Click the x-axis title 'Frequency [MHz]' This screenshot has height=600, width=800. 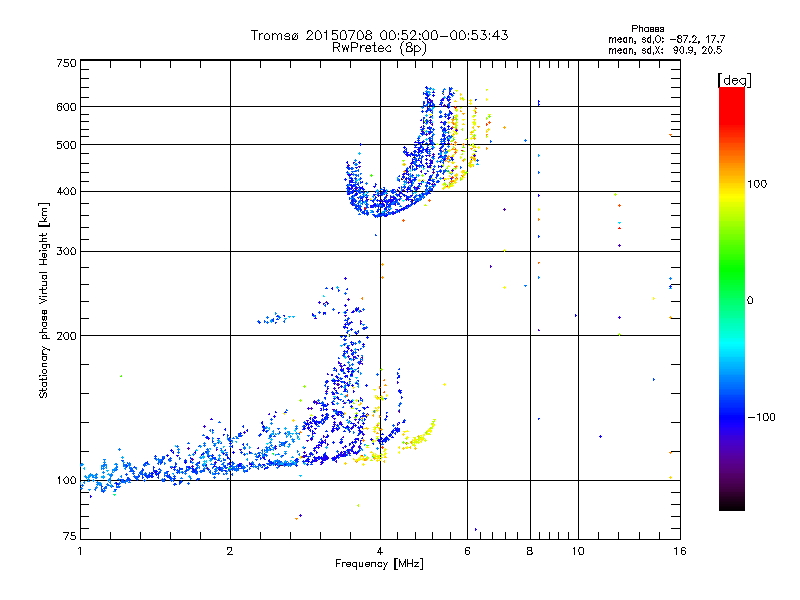click(x=379, y=564)
